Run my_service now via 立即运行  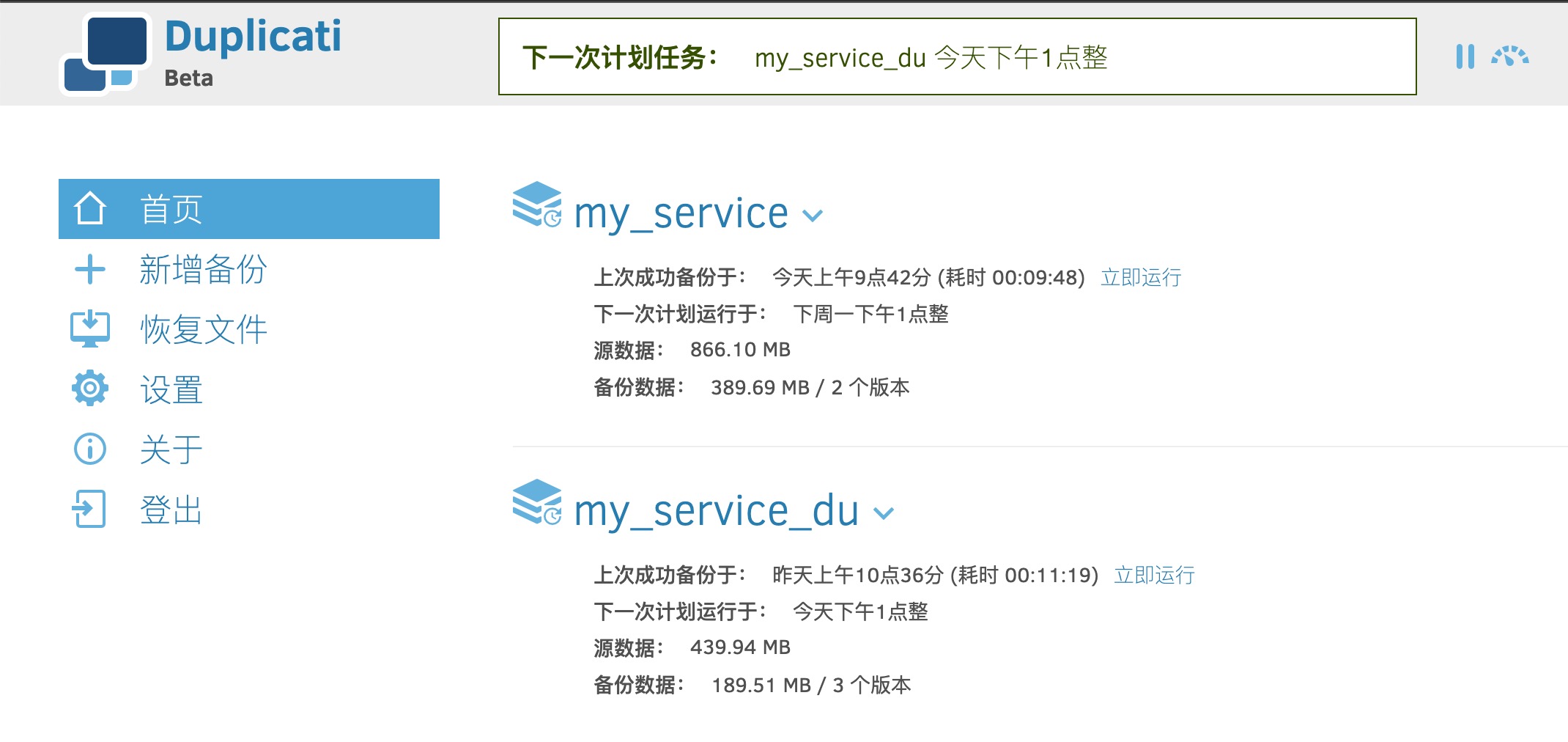(1141, 277)
